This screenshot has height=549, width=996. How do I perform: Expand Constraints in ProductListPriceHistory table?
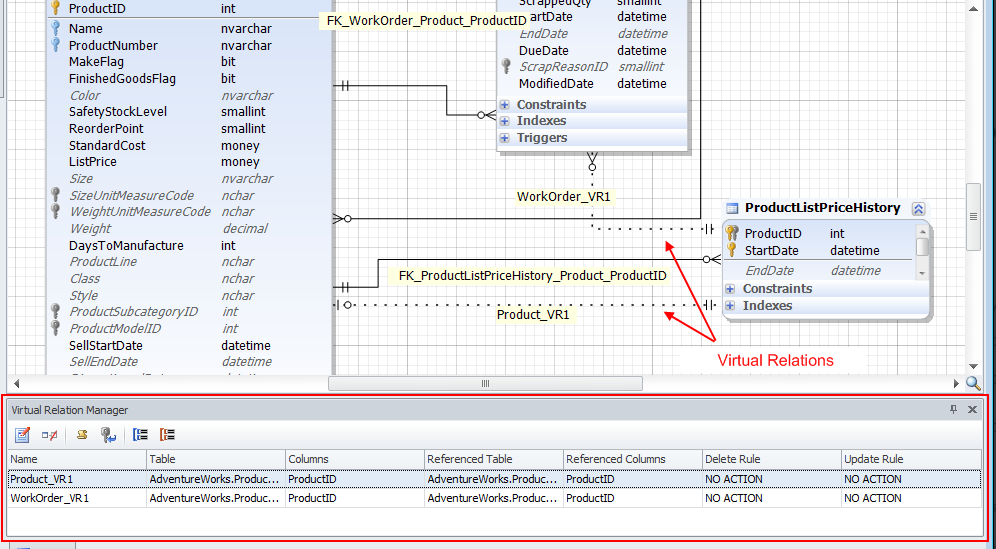tap(730, 289)
